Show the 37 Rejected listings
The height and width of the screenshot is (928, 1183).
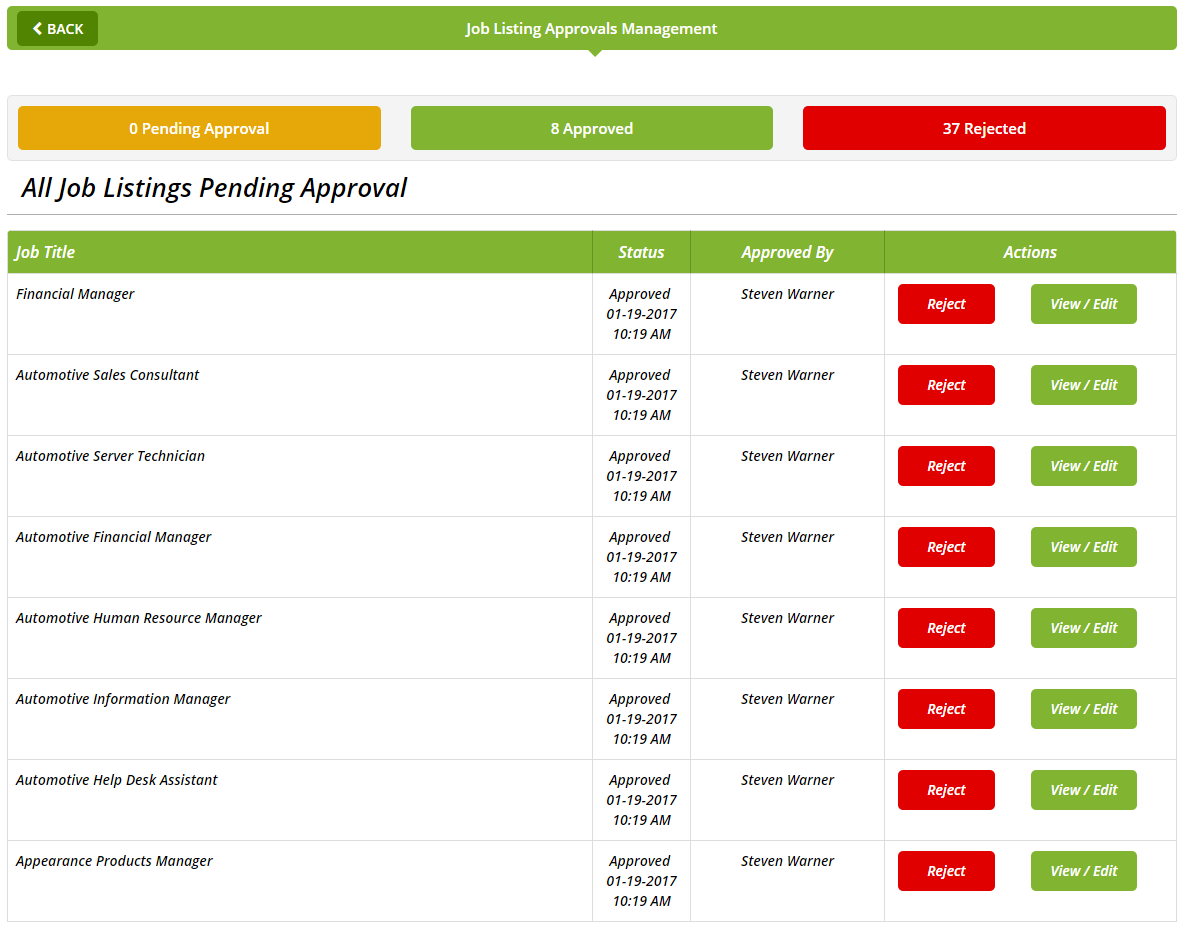click(983, 128)
